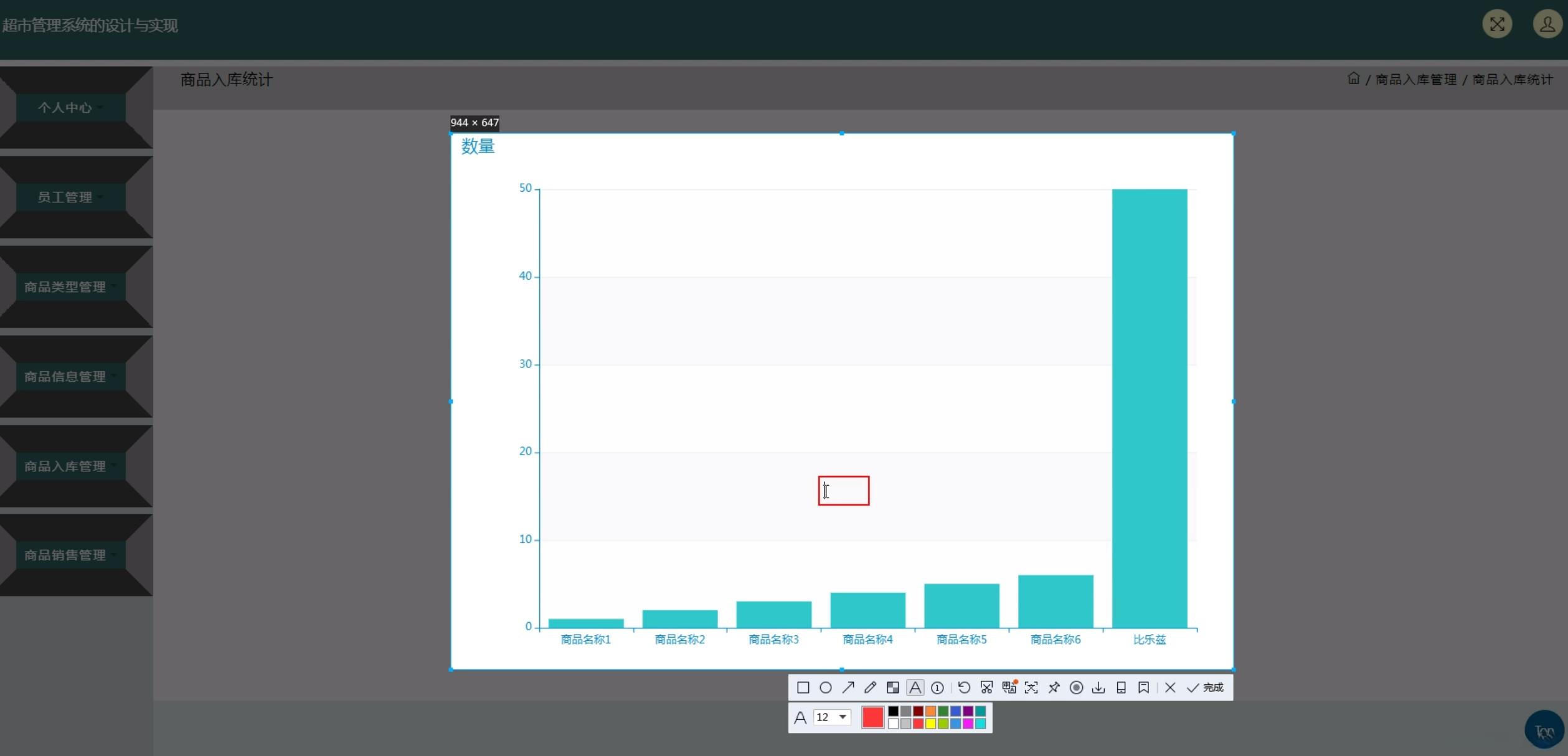Pin the screenshot to screen
Screen dimensions: 1568x756
pos(1054,687)
